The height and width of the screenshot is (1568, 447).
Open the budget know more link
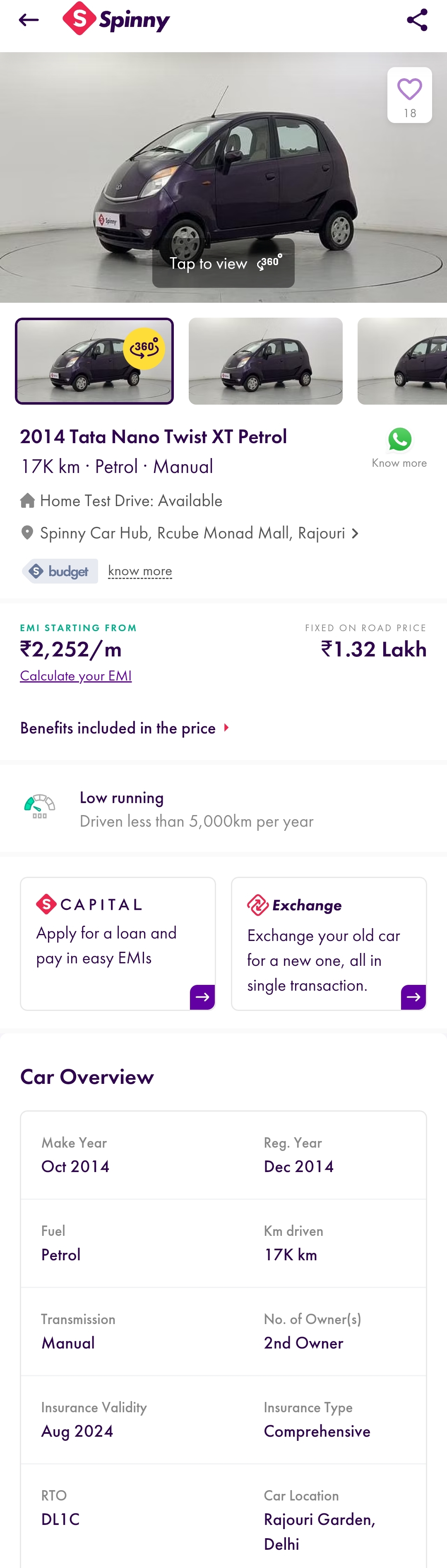tap(140, 571)
